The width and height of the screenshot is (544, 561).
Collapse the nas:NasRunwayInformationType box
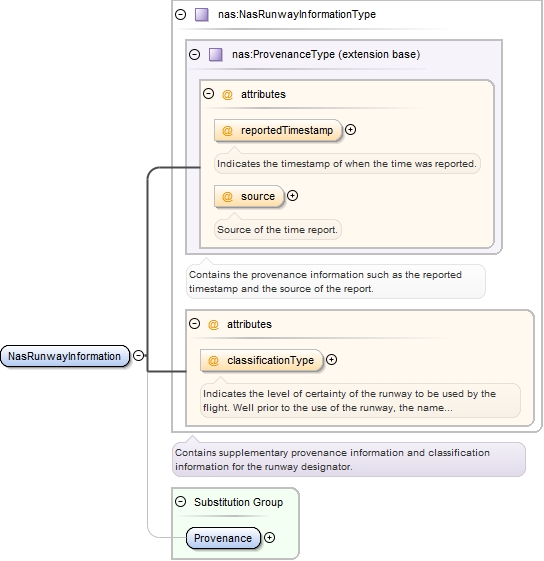[180, 14]
